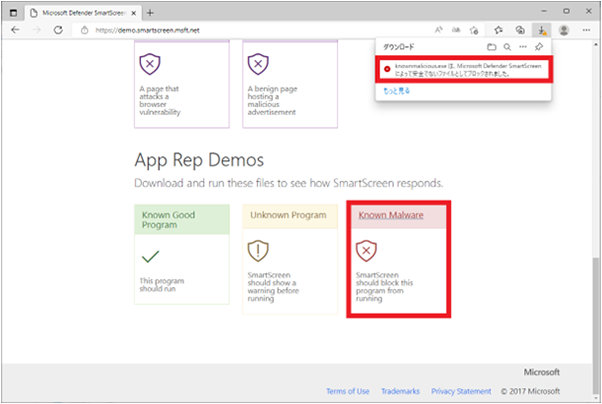Open the Collections toolbar icon
This screenshot has height=404, width=602.
(x=520, y=30)
